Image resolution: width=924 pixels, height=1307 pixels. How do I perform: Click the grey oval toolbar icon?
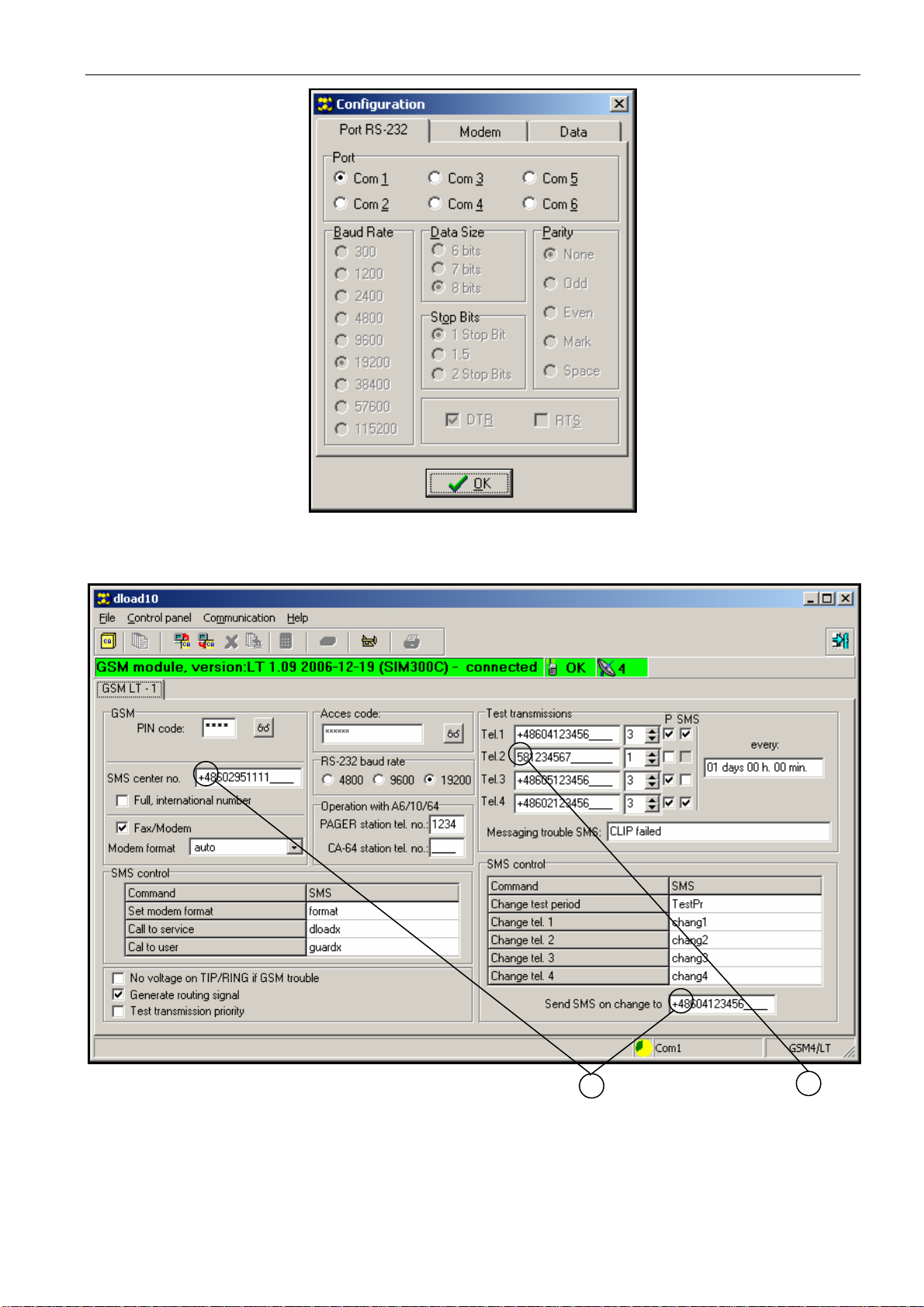(x=328, y=641)
